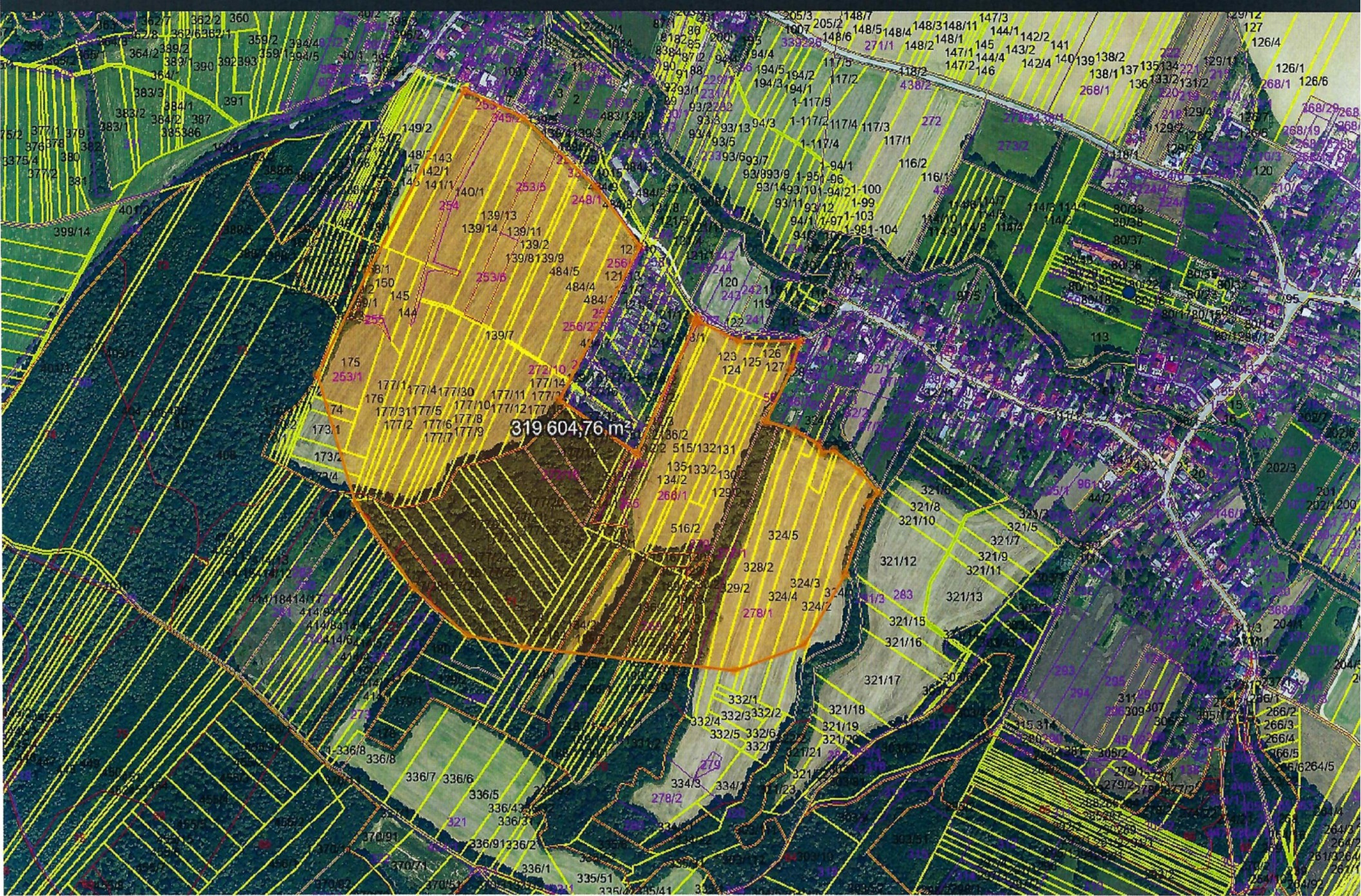1361x896 pixels.
Task: Select parcel 116/2 in the northern fields
Action: (912, 164)
